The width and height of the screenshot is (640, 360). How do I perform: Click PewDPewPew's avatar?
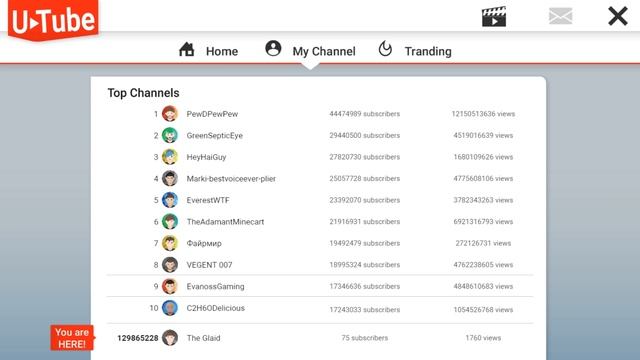tap(170, 113)
